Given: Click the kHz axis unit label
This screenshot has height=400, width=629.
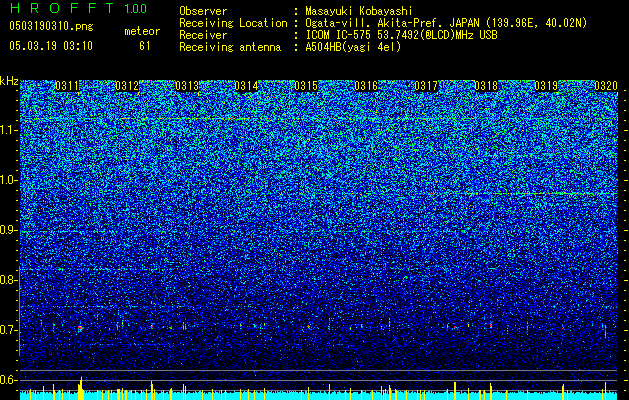Looking at the screenshot, I should coord(9,81).
